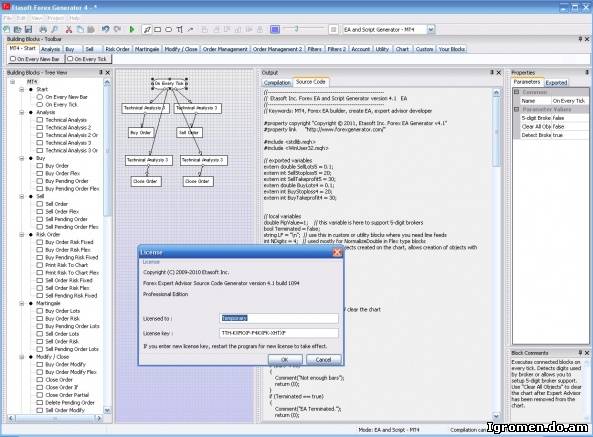Open the EA and Script Generator dropdown
Screen dimensions: 593x437
pyautogui.click(x=431, y=29)
